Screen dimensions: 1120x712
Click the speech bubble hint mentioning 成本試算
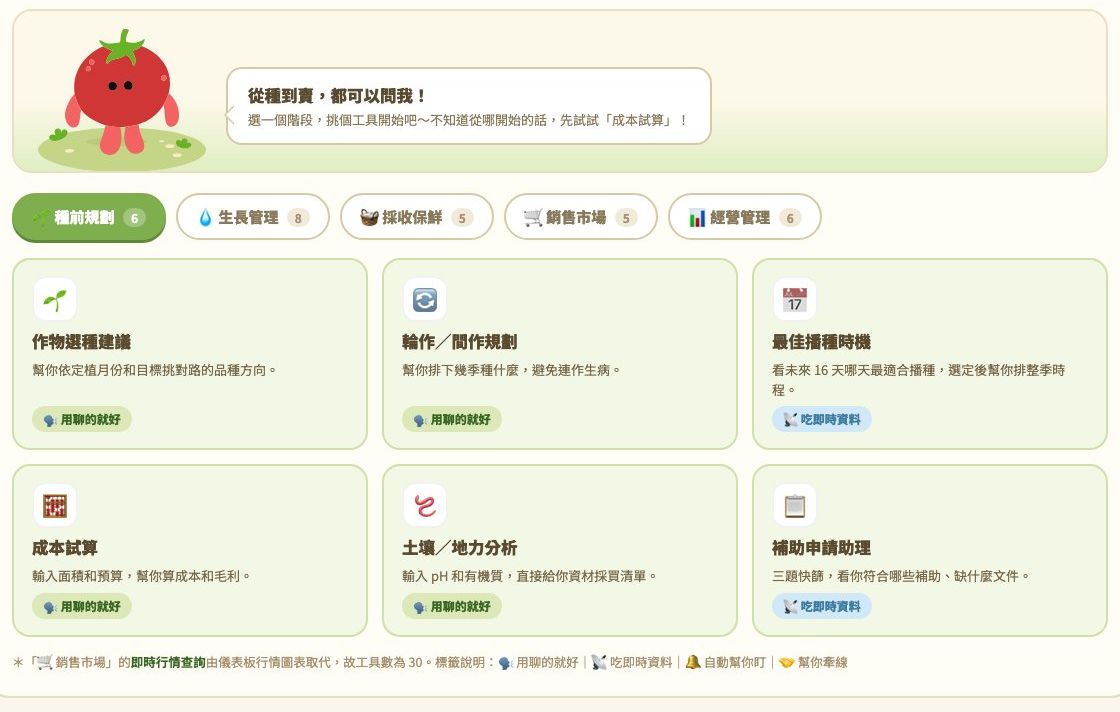467,120
